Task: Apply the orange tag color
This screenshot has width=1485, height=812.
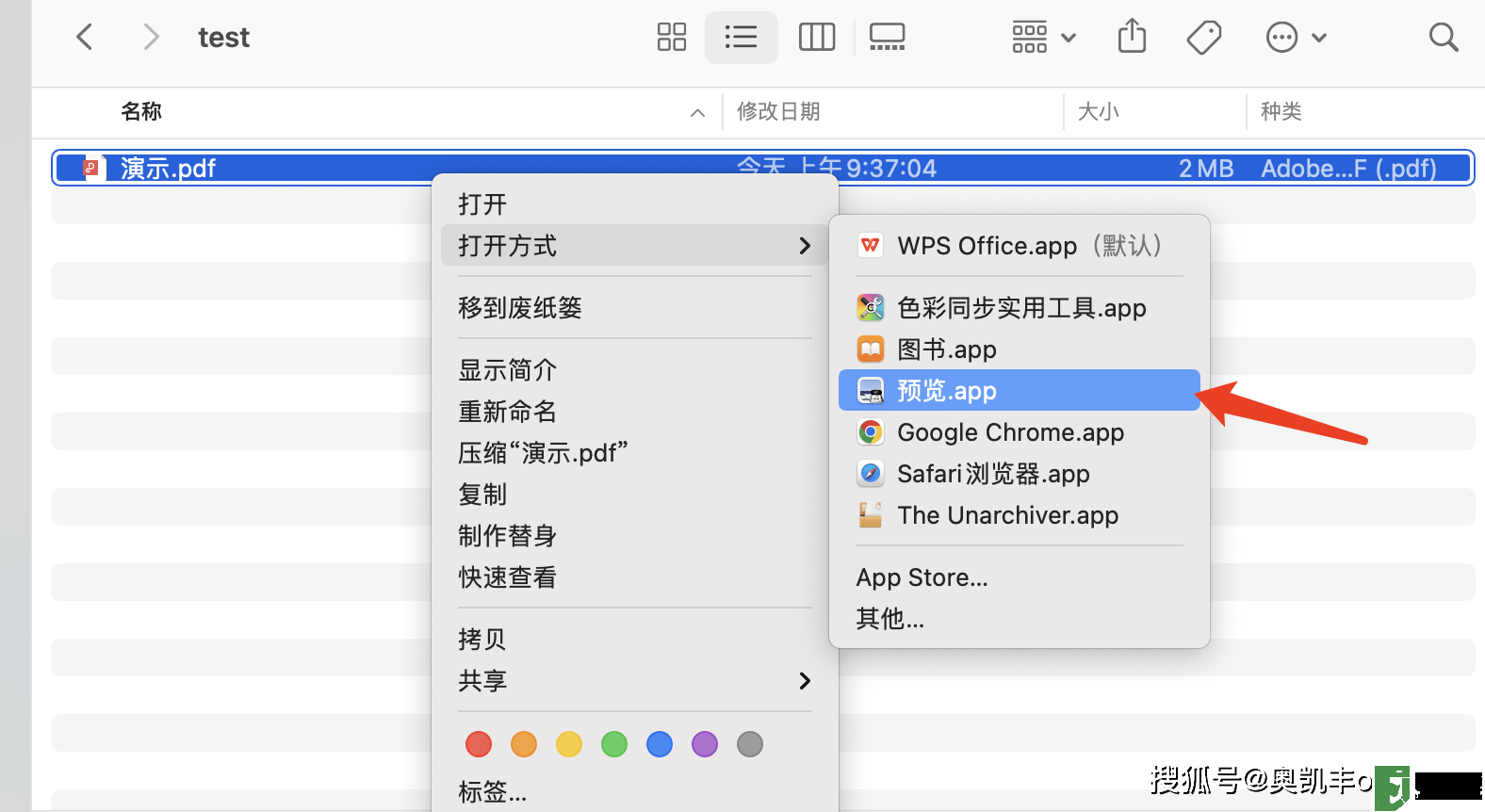Action: (x=524, y=744)
